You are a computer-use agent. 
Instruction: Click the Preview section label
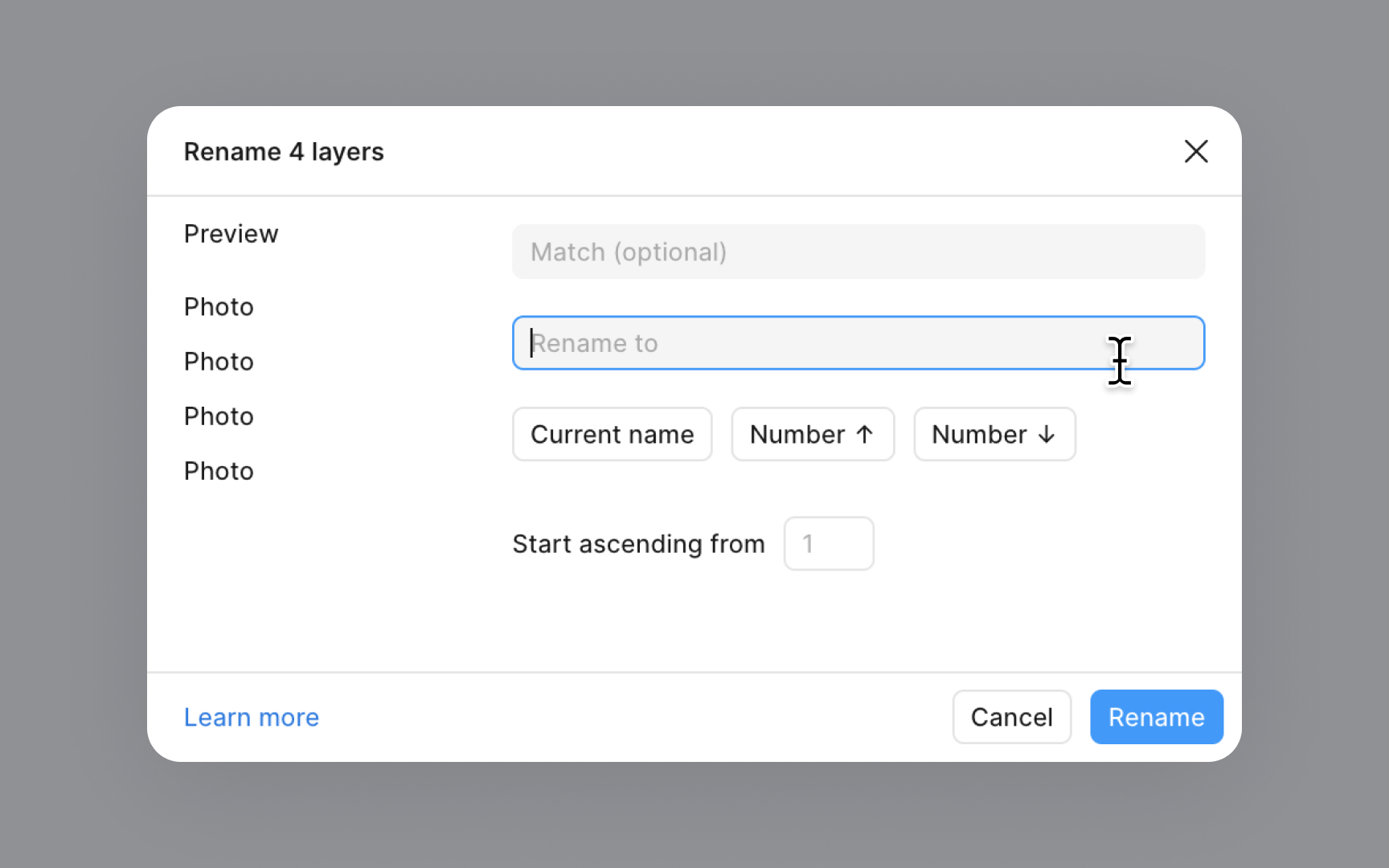[231, 234]
